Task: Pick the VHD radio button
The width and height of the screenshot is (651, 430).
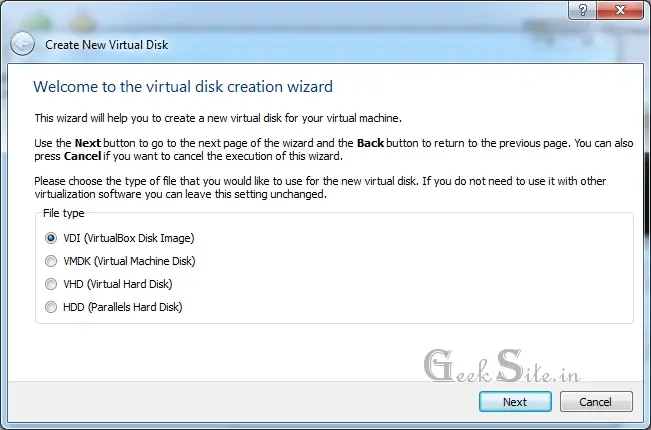Action: click(x=51, y=284)
